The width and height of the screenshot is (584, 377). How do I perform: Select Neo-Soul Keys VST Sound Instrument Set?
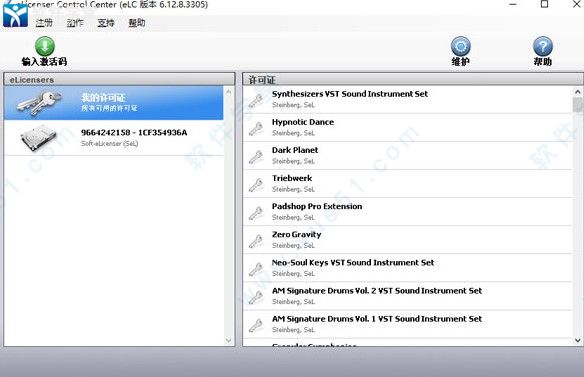point(407,268)
